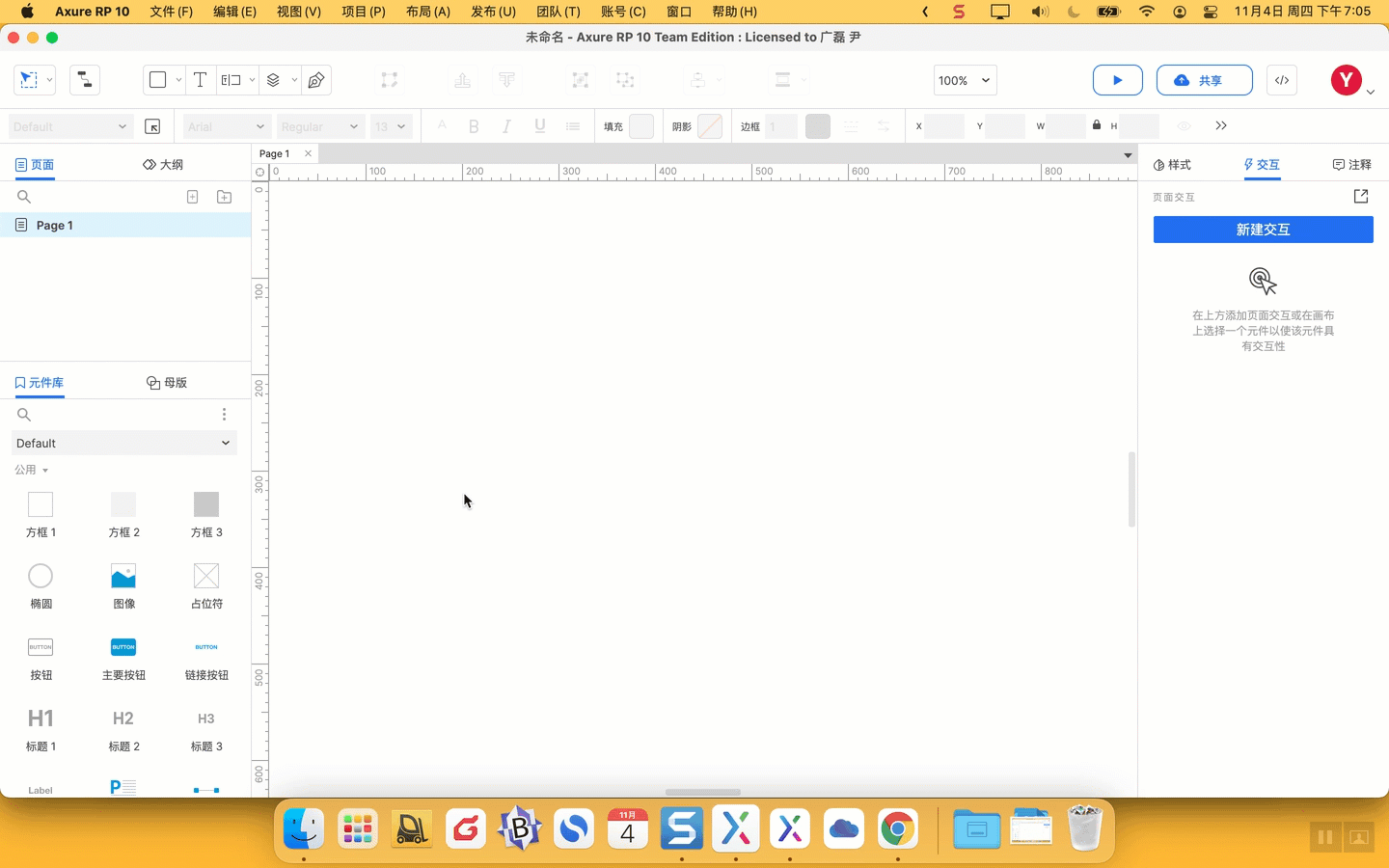Switch to the 元件库 libraries tab

(40, 383)
